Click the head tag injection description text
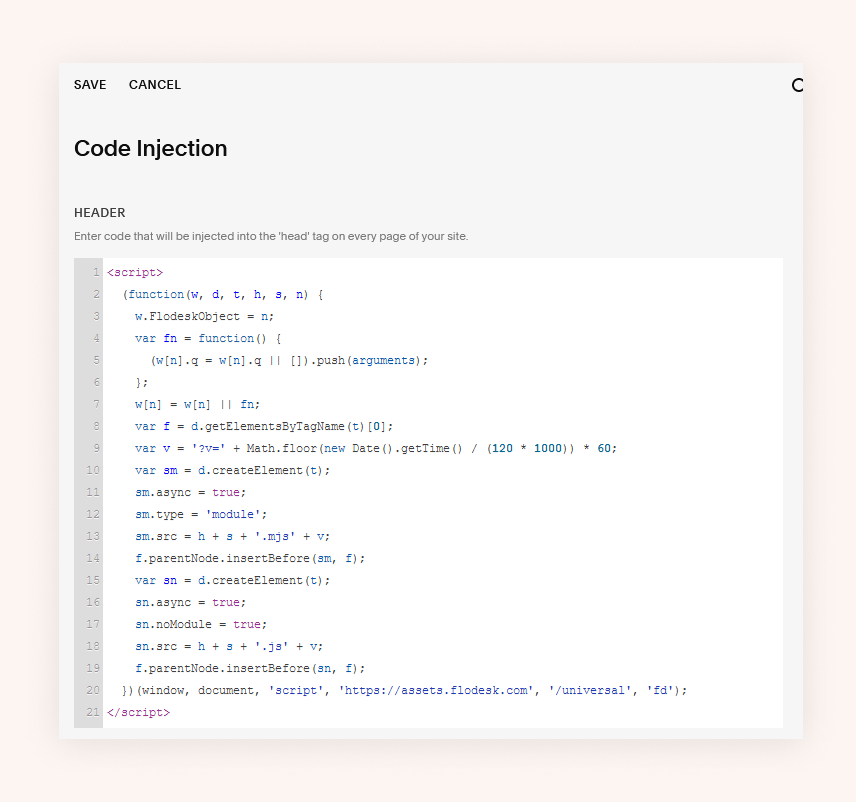 (x=271, y=237)
